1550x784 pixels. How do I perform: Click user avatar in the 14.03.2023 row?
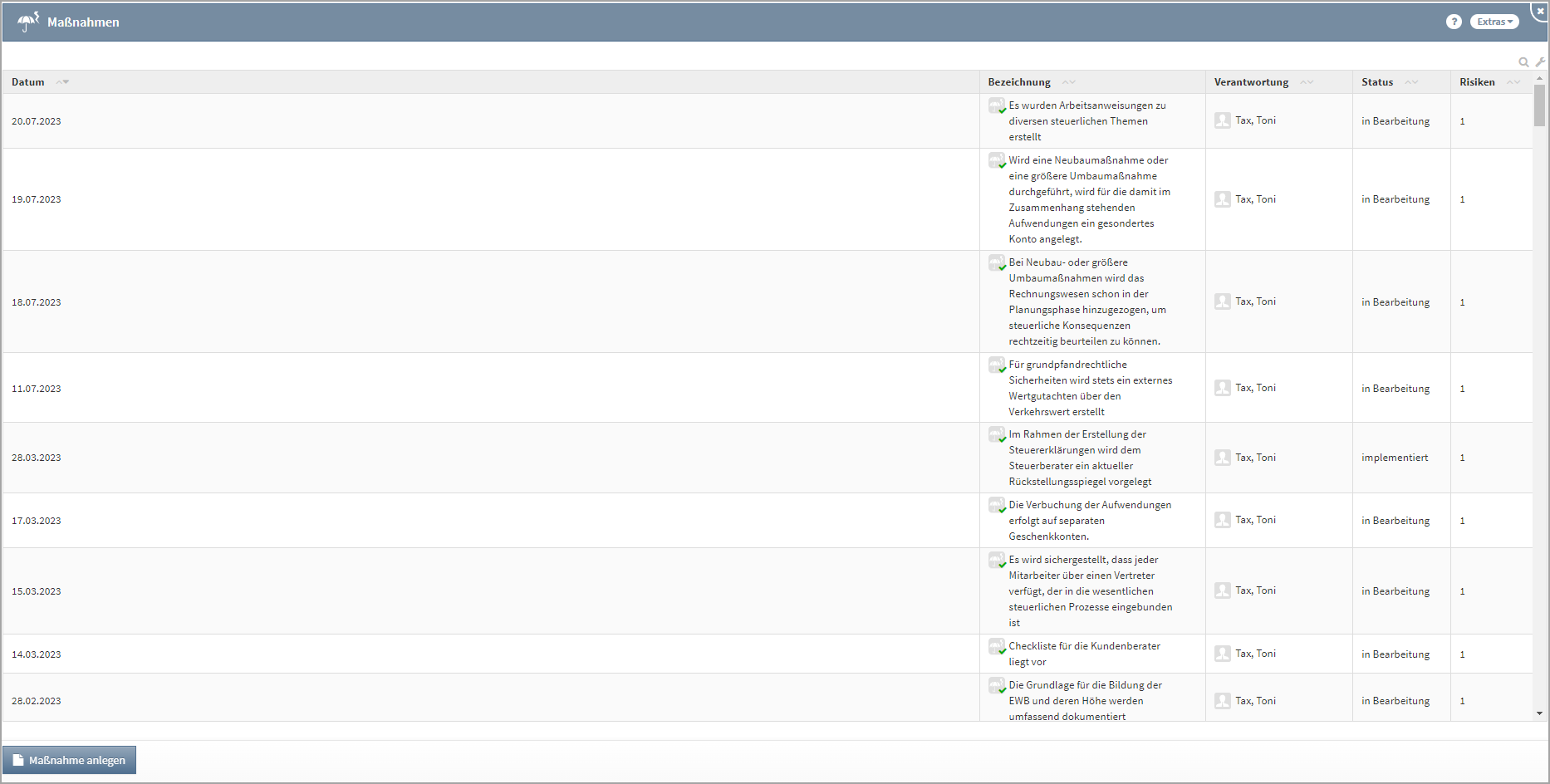1223,654
